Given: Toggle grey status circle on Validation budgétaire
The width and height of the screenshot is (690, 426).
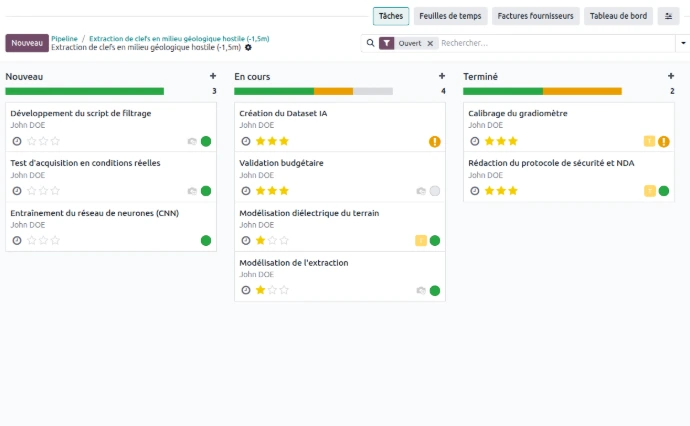Looking at the screenshot, I should pyautogui.click(x=435, y=191).
